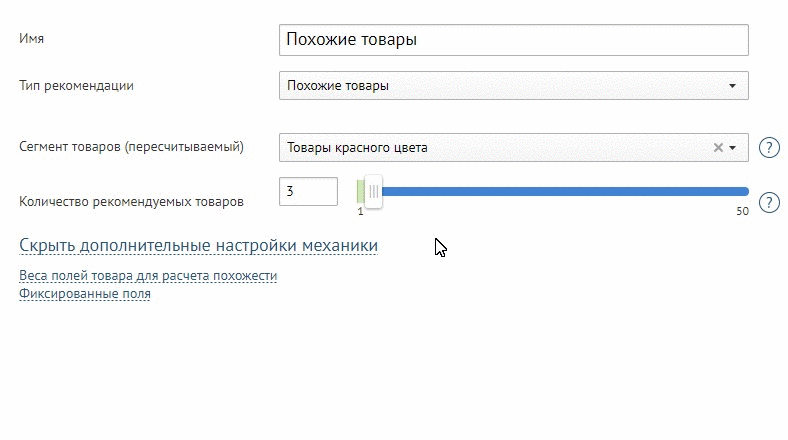Click the slider maximum label 50
This screenshot has width=788, height=440.
point(743,211)
